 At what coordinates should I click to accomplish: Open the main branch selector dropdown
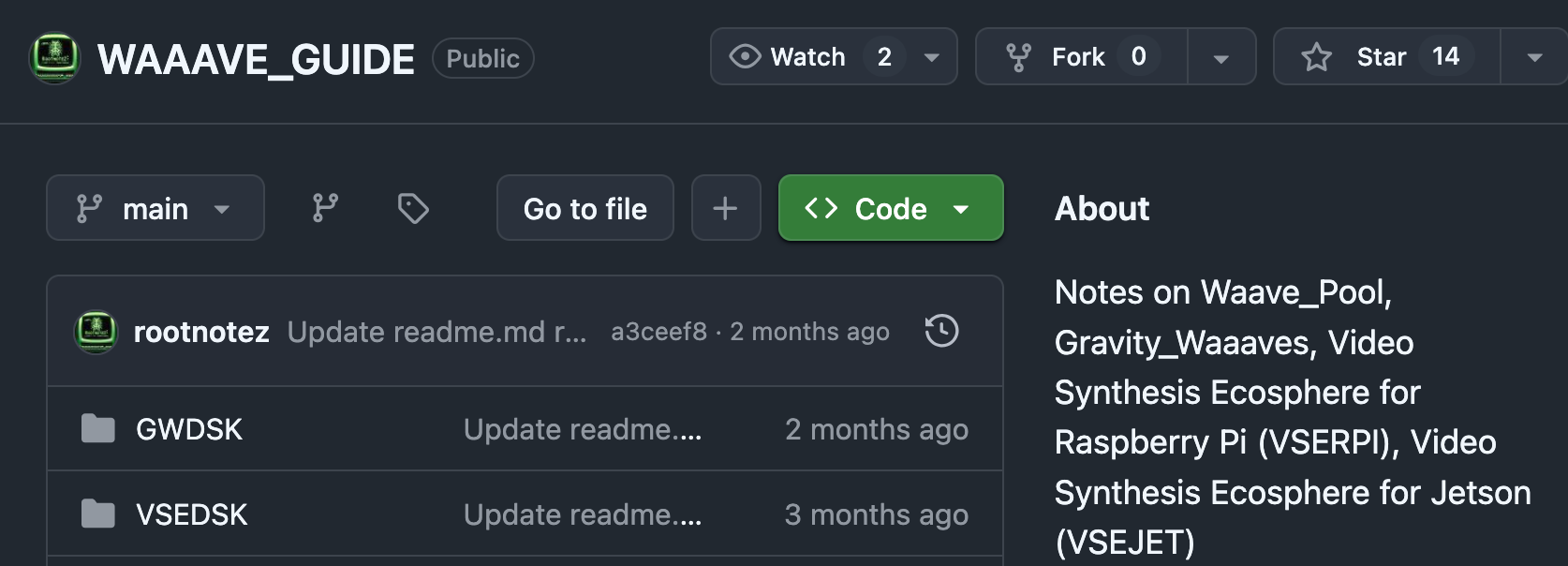click(155, 208)
